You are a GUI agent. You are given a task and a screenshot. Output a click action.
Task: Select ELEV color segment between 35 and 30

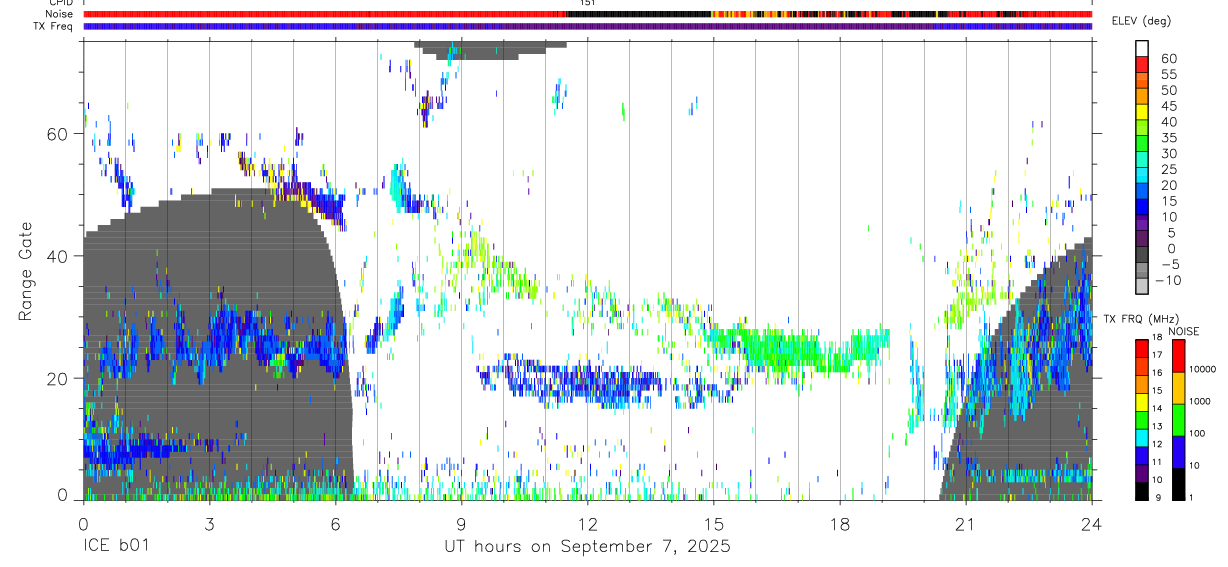(x=1142, y=143)
